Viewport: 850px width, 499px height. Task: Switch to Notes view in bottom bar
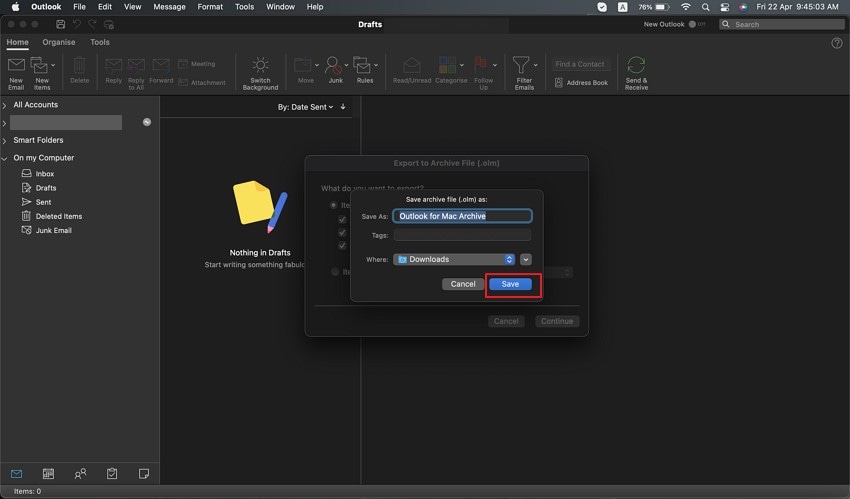144,474
